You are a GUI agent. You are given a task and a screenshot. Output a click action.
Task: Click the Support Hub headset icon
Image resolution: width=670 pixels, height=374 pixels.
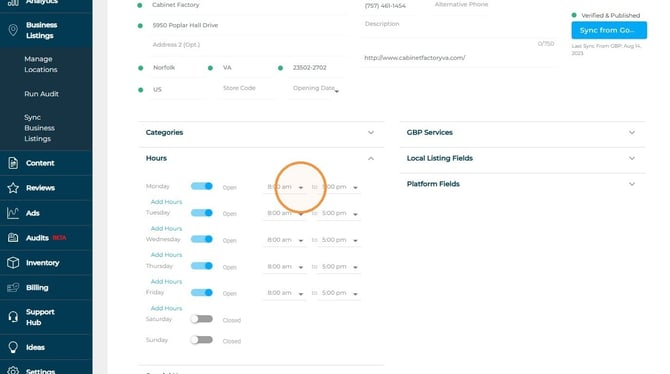tap(13, 317)
